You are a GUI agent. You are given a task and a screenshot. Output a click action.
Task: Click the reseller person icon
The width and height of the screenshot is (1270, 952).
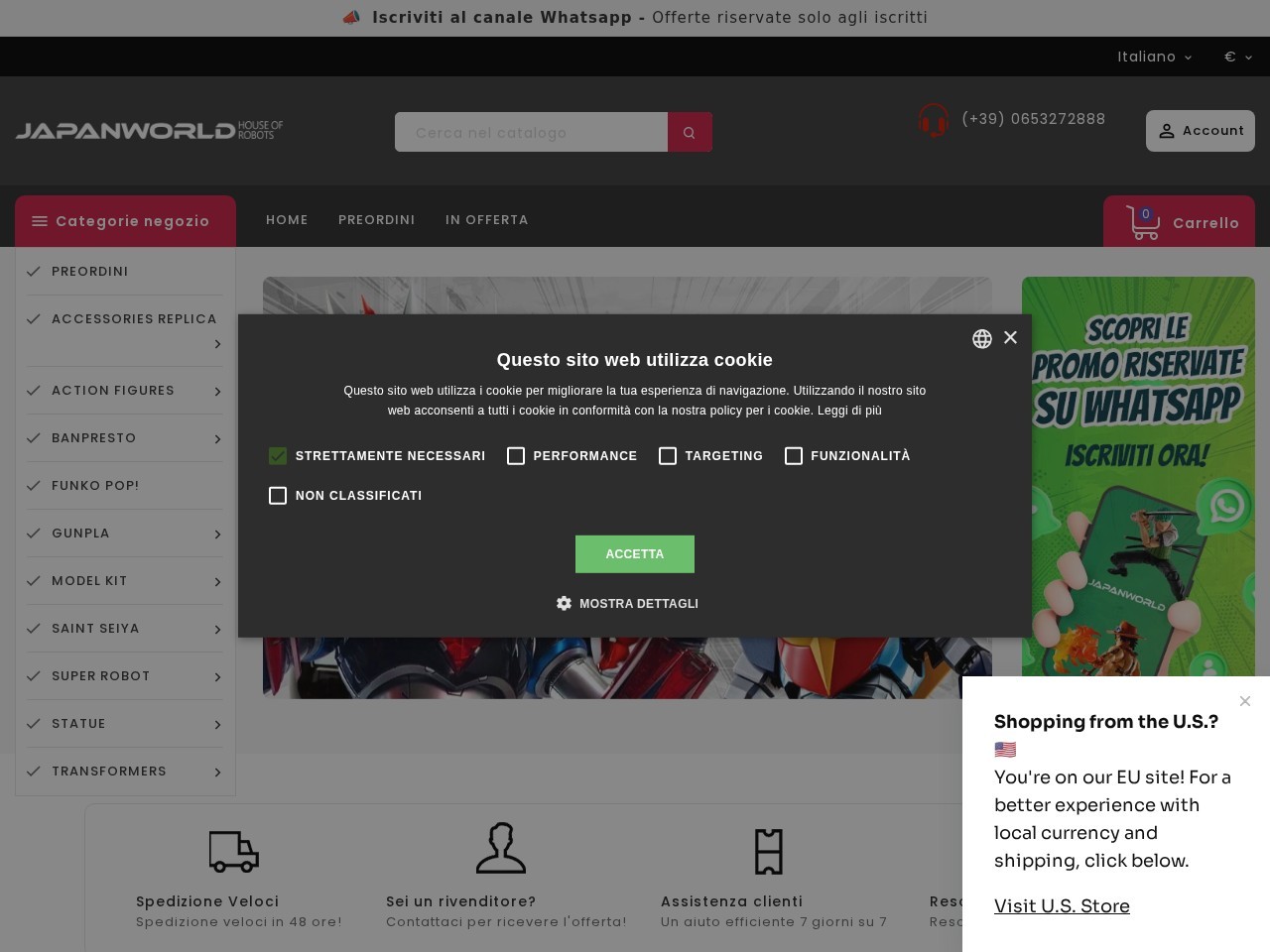click(501, 849)
